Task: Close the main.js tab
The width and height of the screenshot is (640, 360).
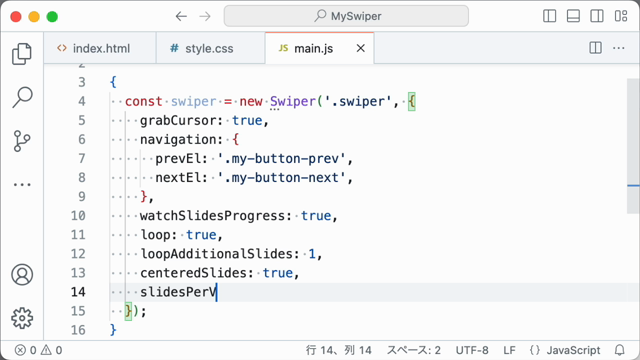Action: tap(360, 48)
